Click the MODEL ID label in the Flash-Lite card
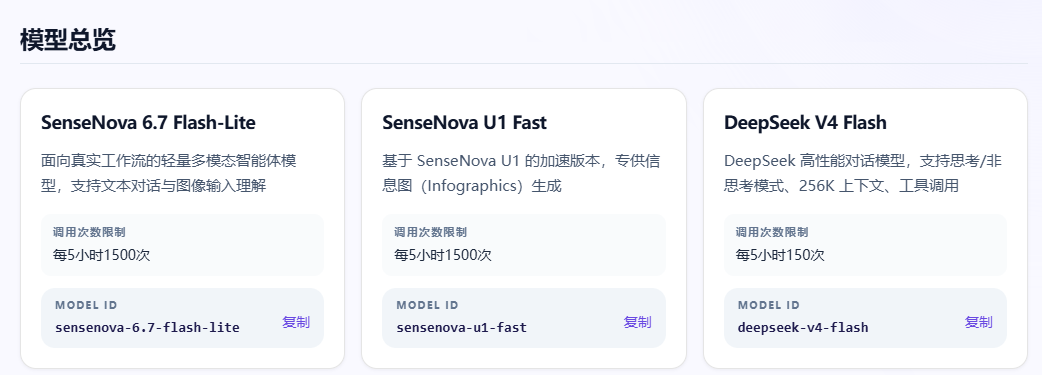 pos(86,305)
